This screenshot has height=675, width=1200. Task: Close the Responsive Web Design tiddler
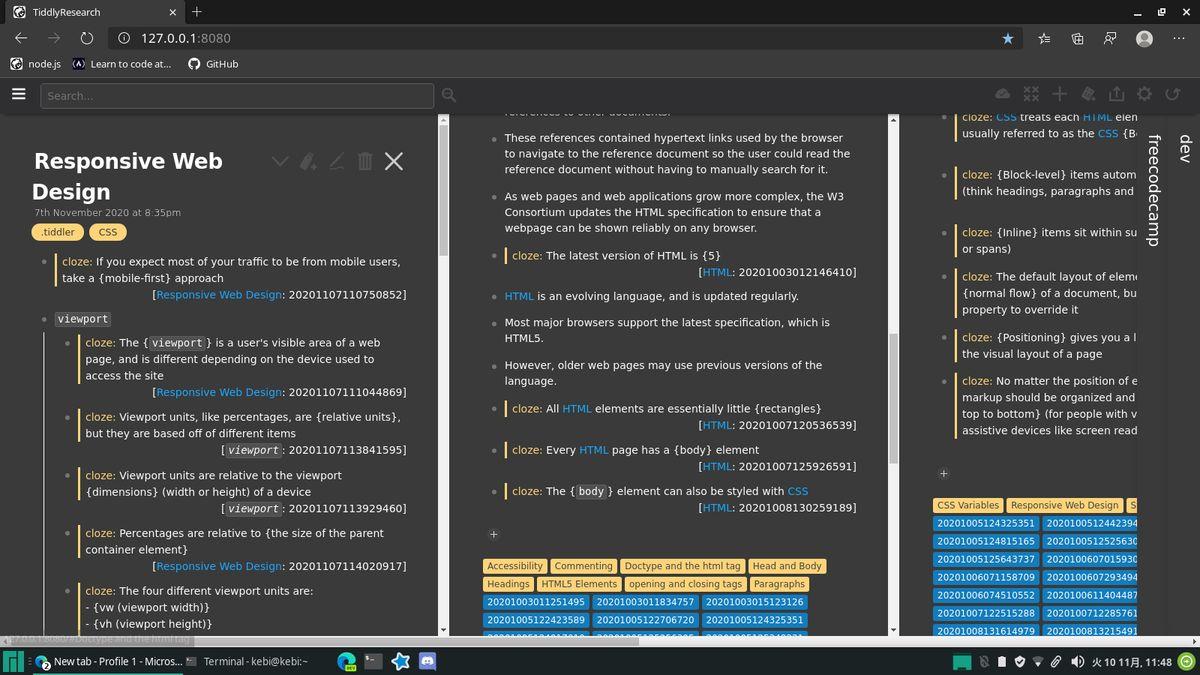[x=394, y=161]
